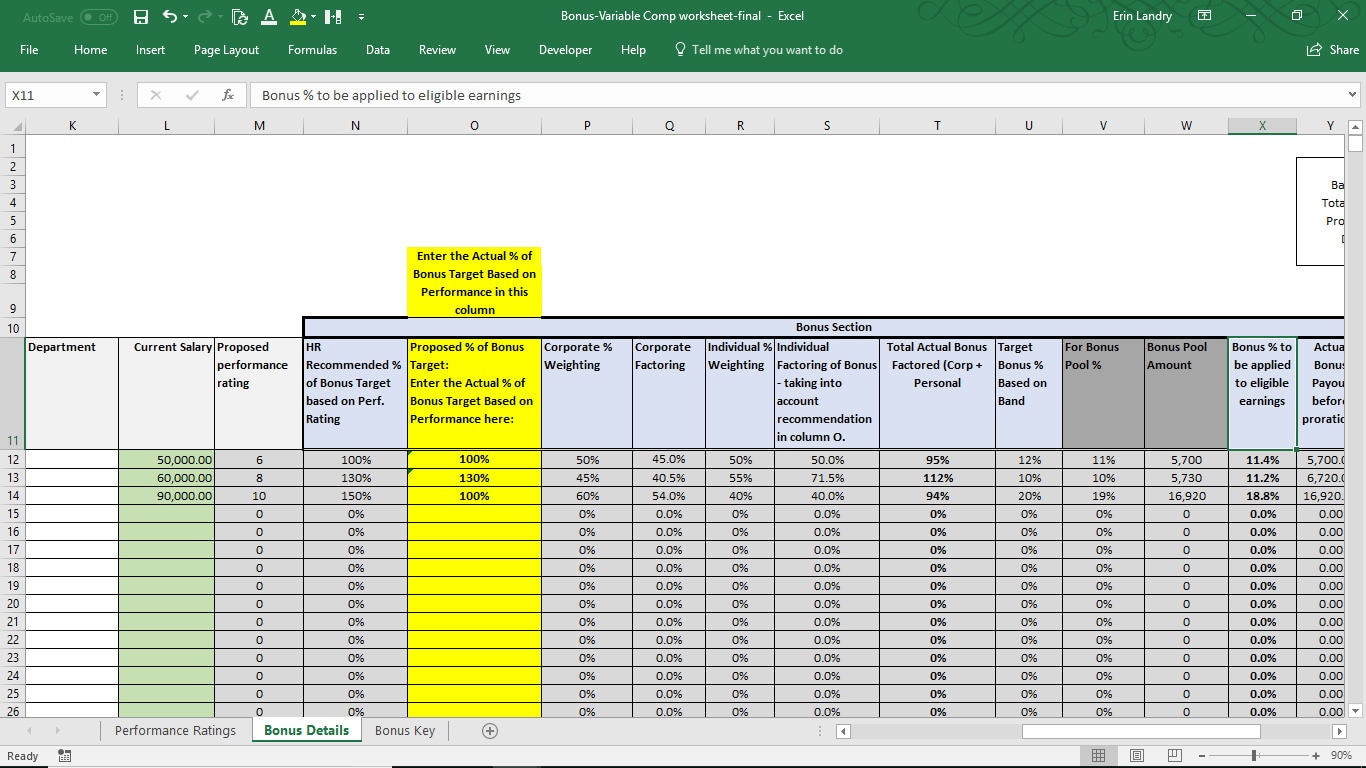
Task: Open the Name Box dropdown arrow
Action: pyautogui.click(x=96, y=95)
